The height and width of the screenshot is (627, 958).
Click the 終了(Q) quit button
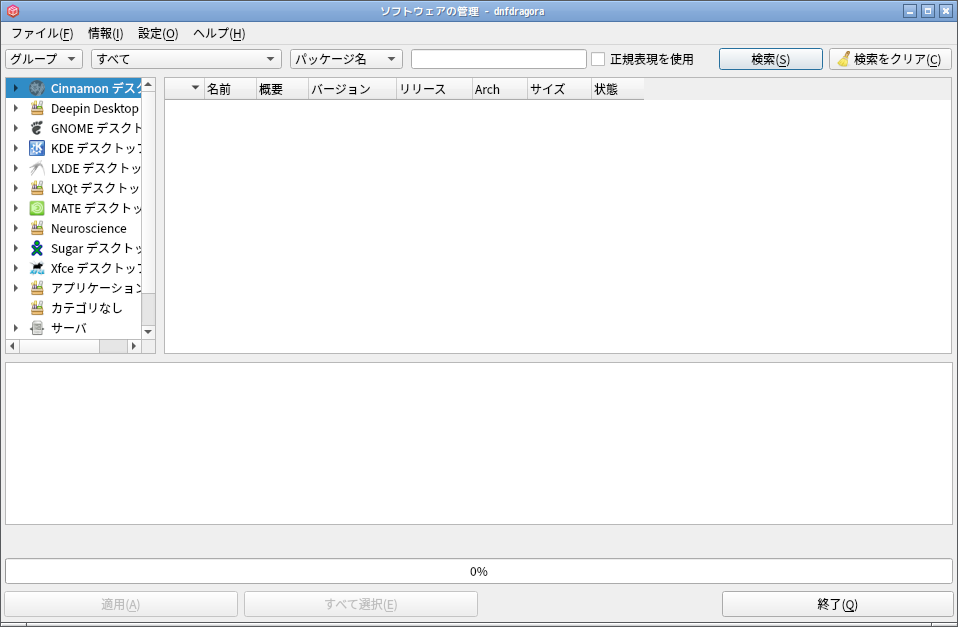[x=838, y=604]
